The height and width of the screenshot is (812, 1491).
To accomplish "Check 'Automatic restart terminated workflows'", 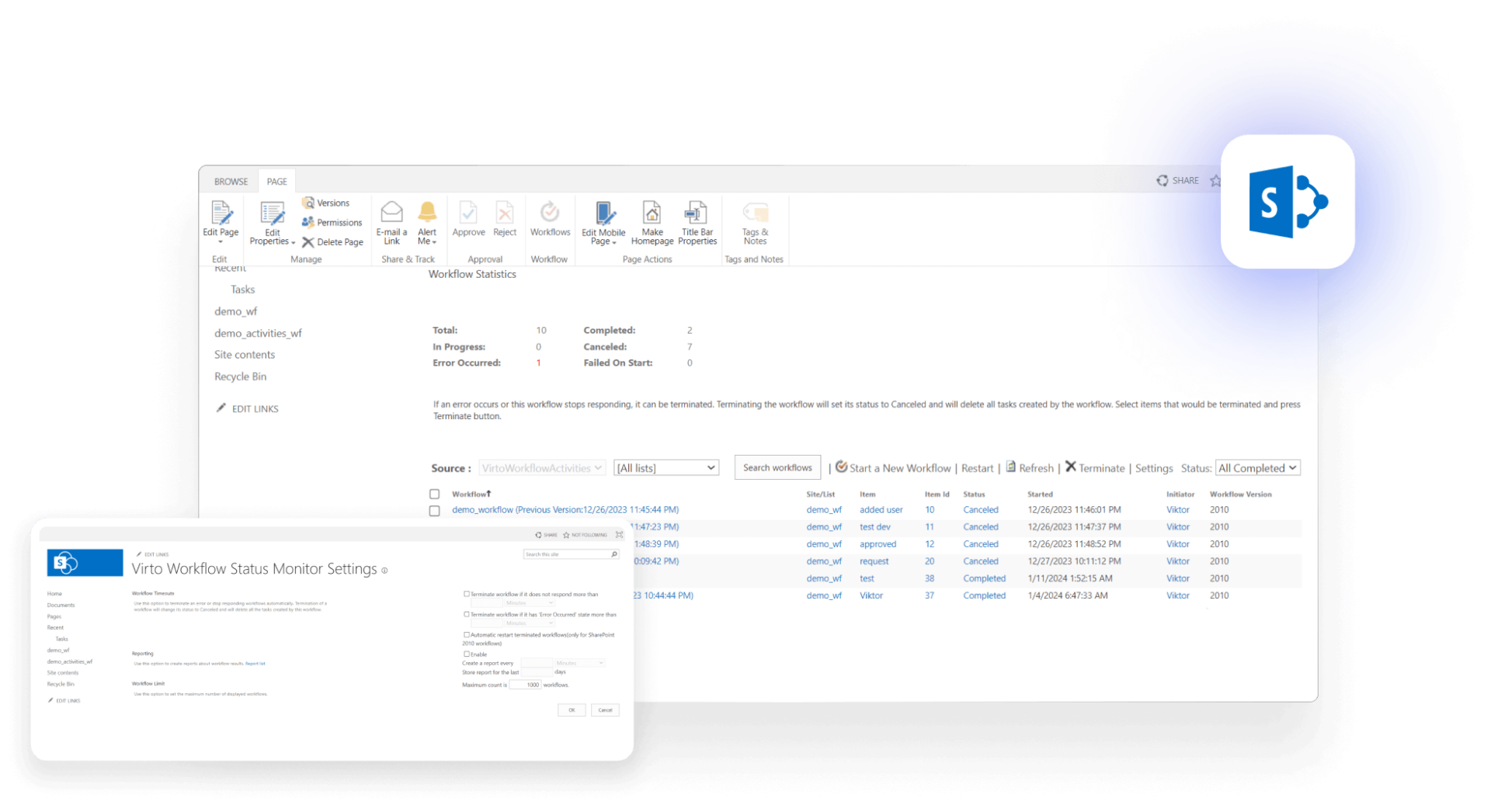I will (x=467, y=634).
